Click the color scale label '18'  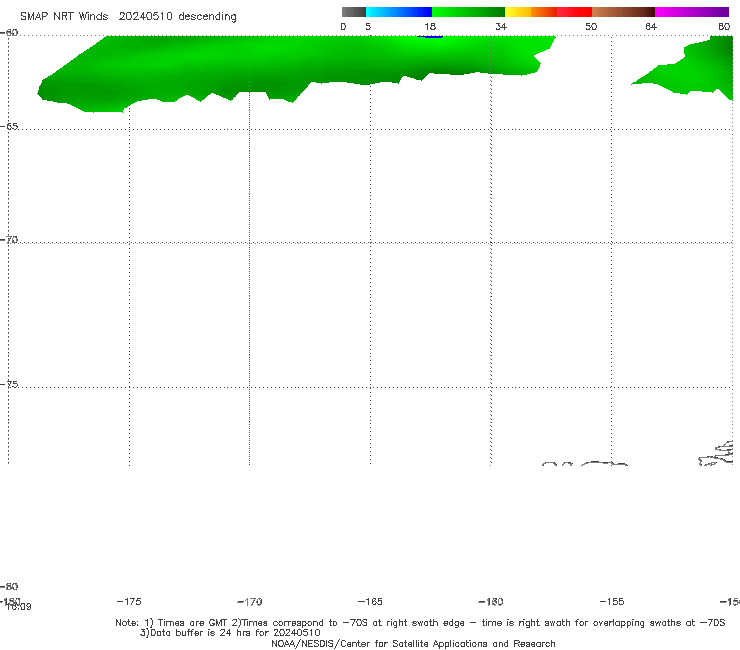tap(430, 26)
